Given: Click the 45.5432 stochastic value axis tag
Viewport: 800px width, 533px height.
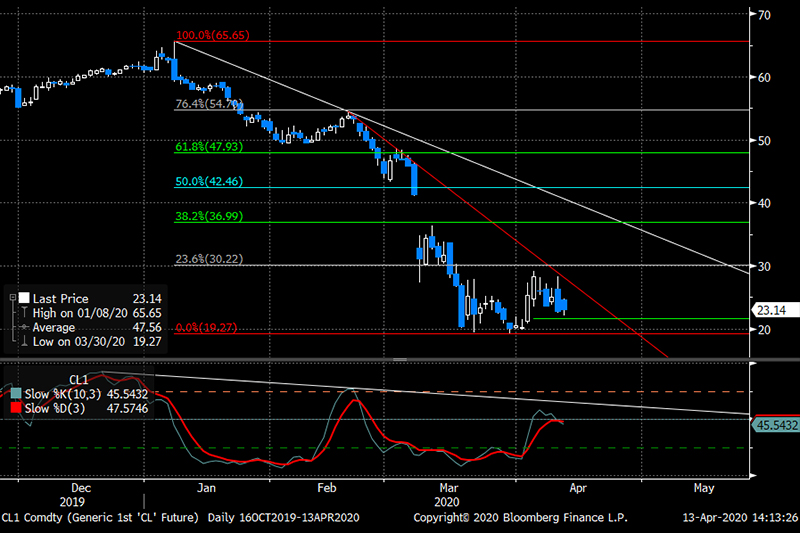Looking at the screenshot, I should pyautogui.click(x=774, y=424).
